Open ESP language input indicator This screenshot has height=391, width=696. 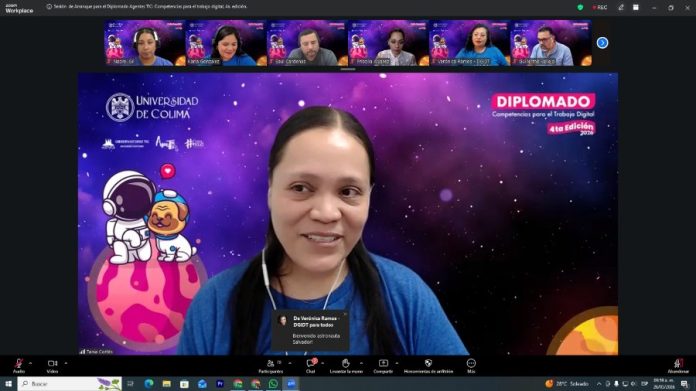(x=645, y=384)
